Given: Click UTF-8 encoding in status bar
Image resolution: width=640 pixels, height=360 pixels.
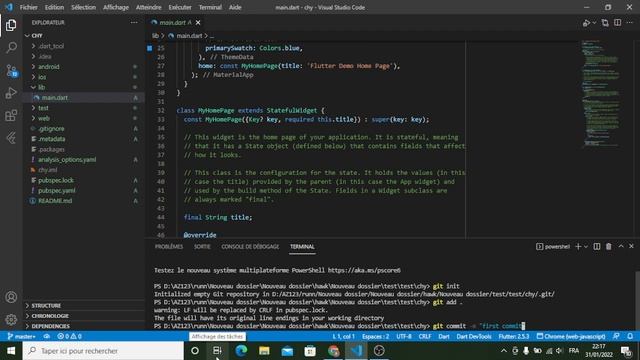Looking at the screenshot, I should (404, 336).
